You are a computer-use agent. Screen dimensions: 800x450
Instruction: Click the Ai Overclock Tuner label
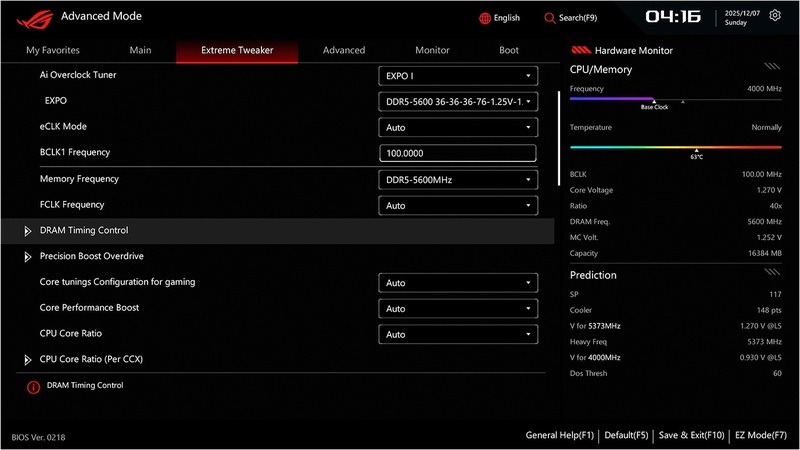tap(78, 75)
